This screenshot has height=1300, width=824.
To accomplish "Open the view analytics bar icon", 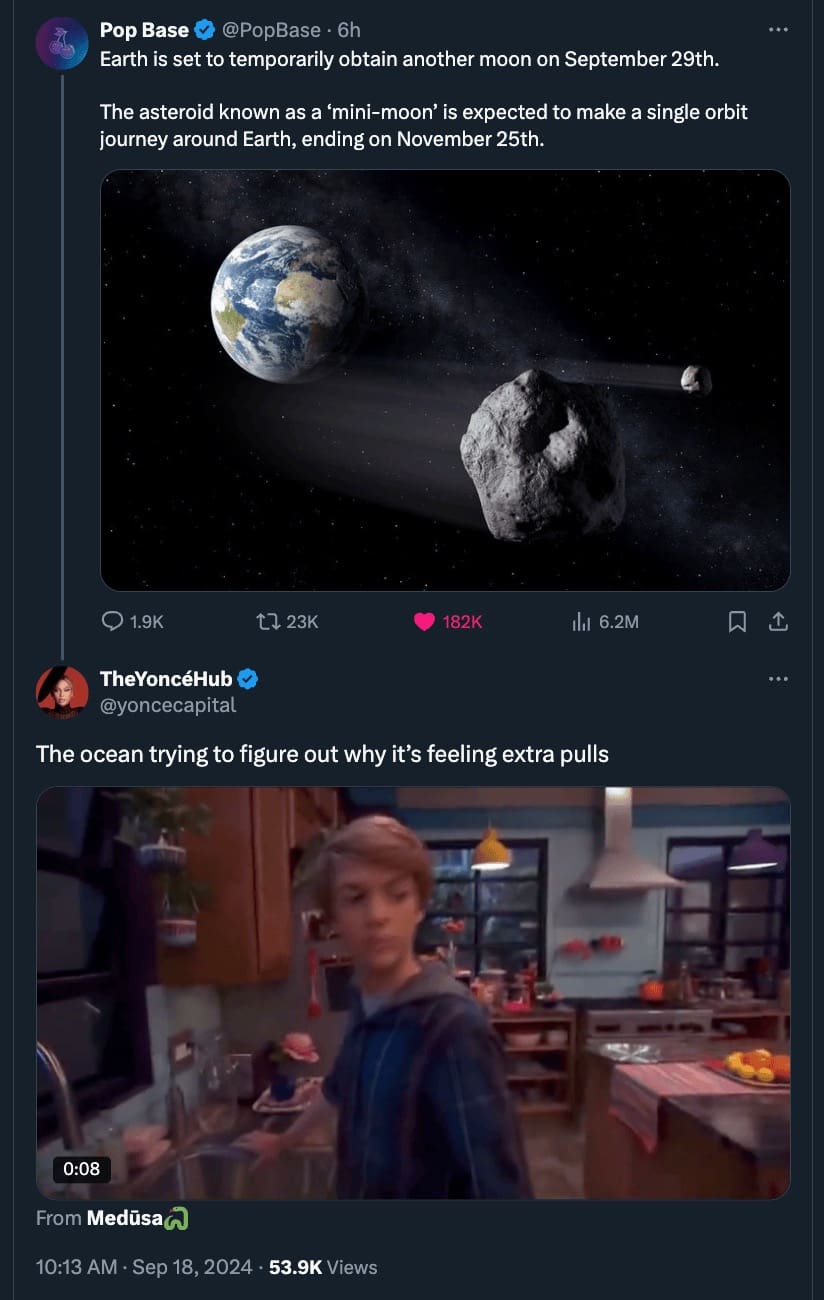I will click(581, 622).
